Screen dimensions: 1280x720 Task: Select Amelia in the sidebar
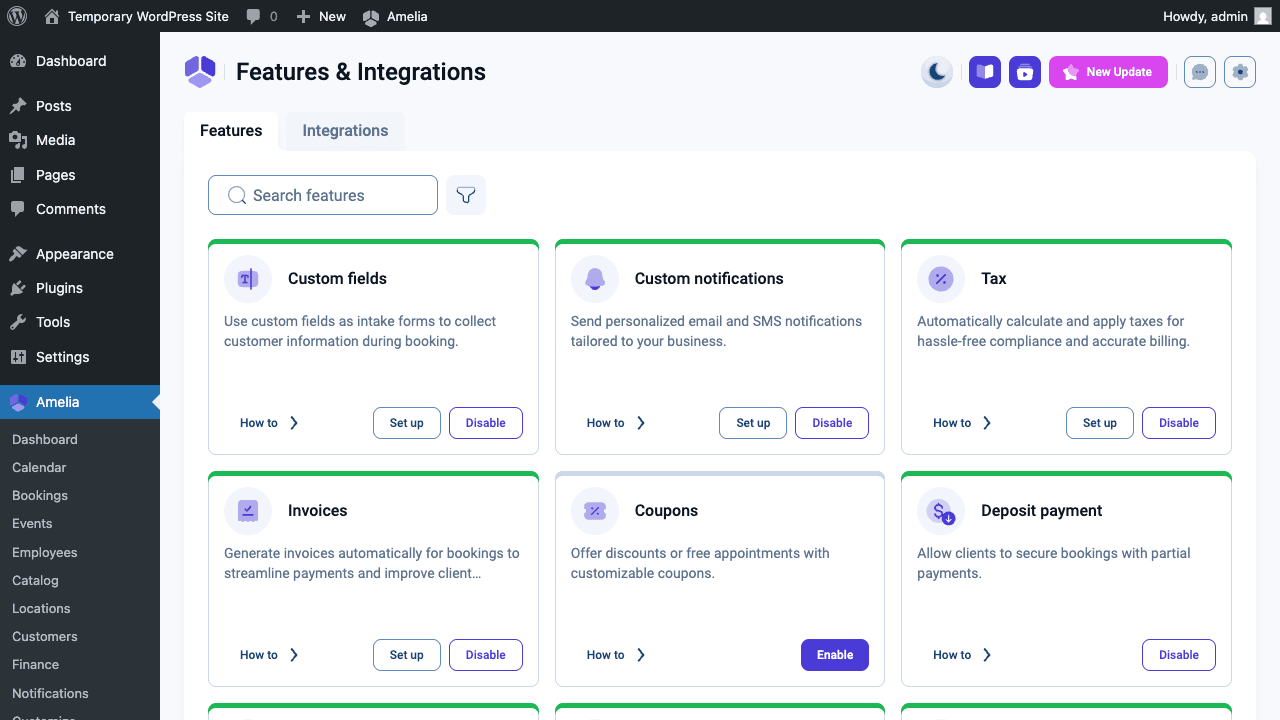click(x=80, y=402)
